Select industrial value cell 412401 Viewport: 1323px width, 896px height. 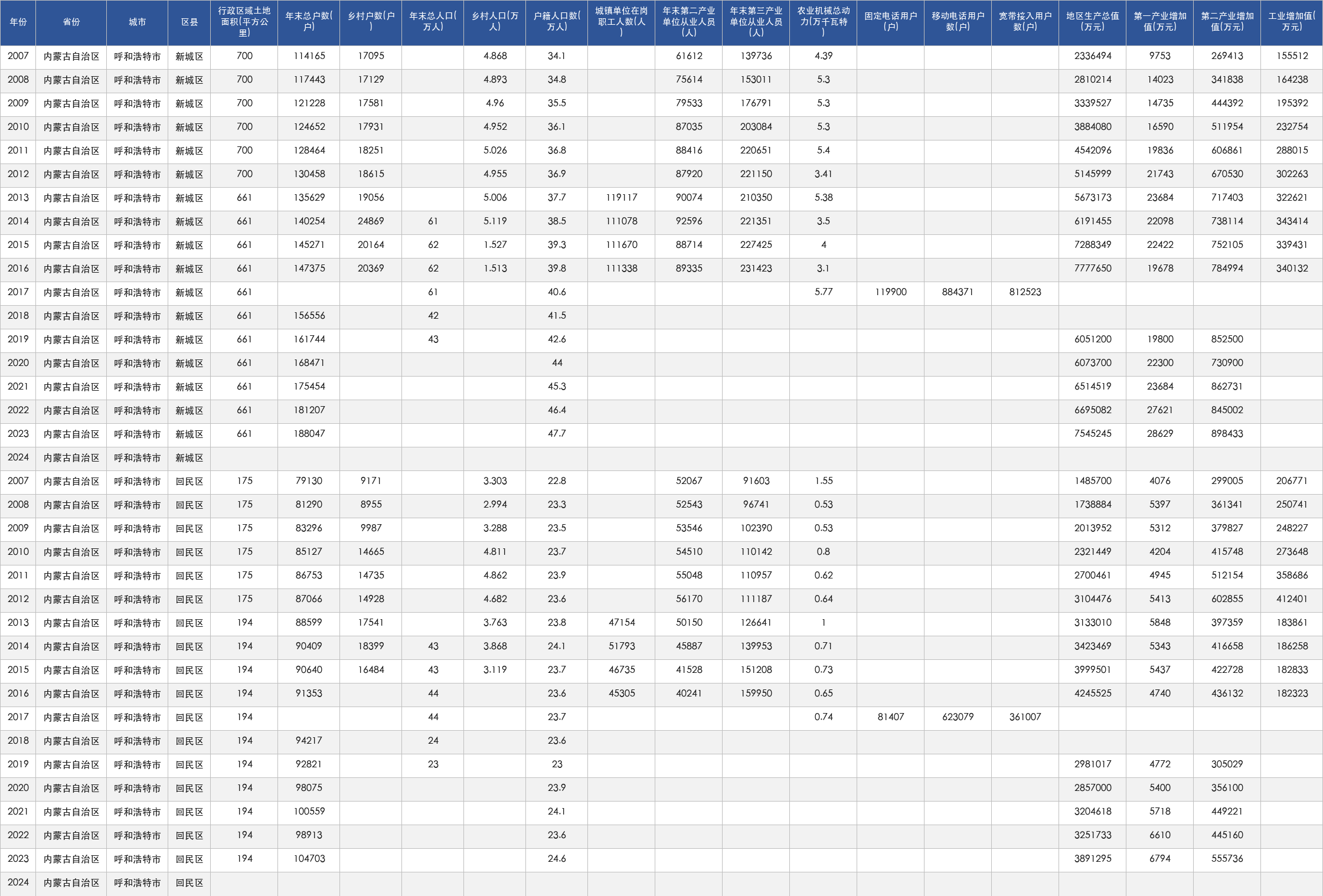click(x=1292, y=600)
